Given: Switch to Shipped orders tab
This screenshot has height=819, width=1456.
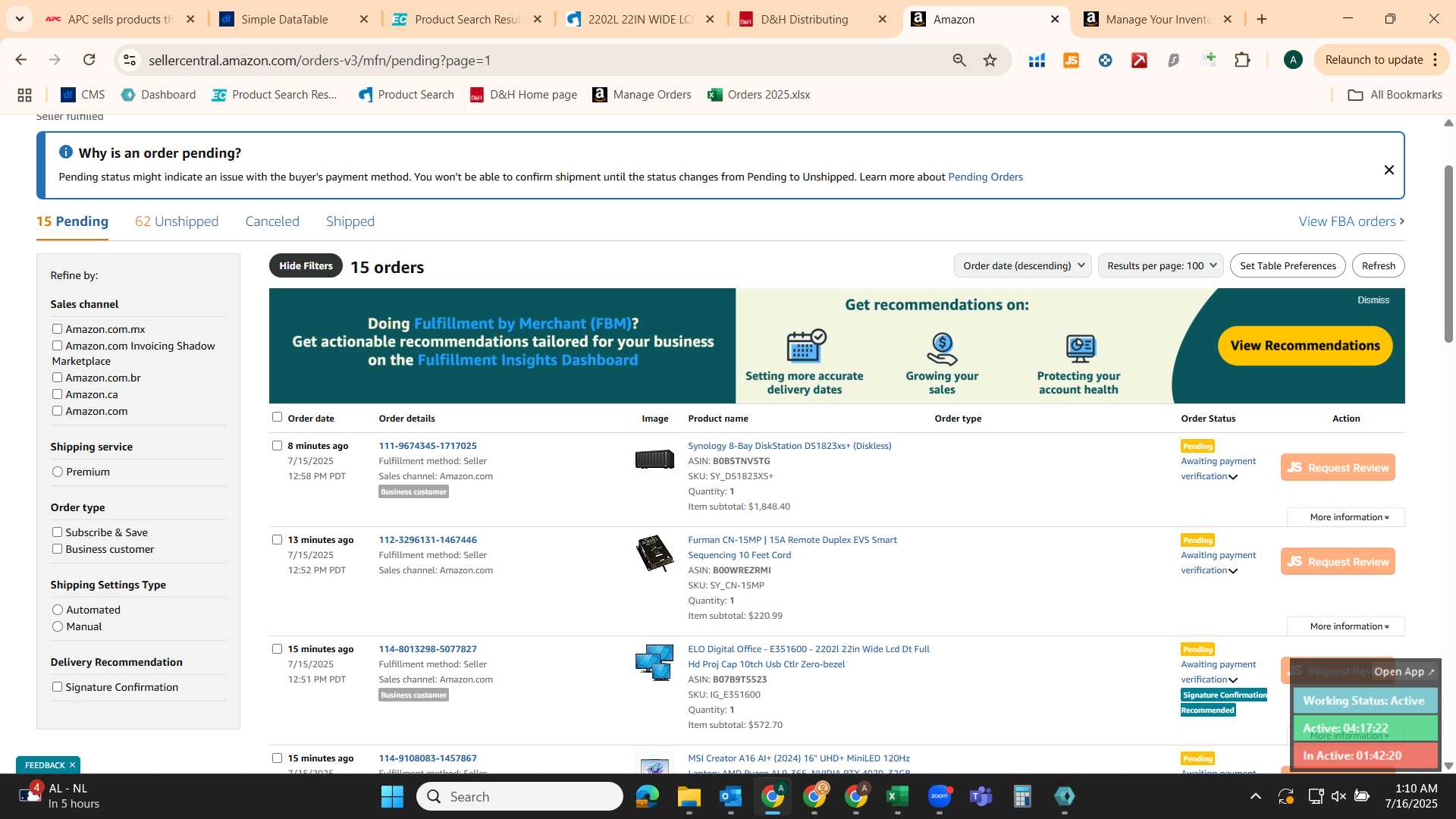Looking at the screenshot, I should (x=350, y=221).
